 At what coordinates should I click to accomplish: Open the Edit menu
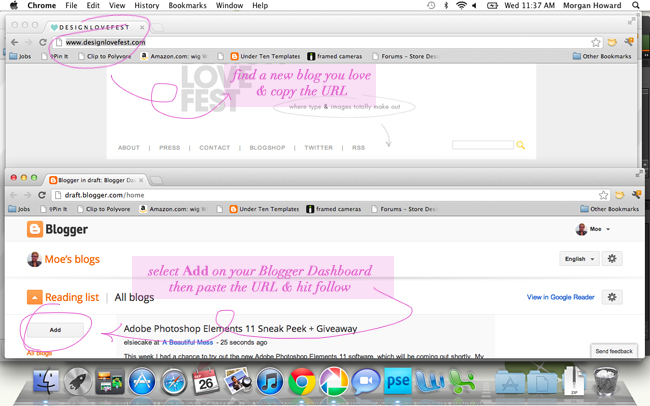click(93, 5)
